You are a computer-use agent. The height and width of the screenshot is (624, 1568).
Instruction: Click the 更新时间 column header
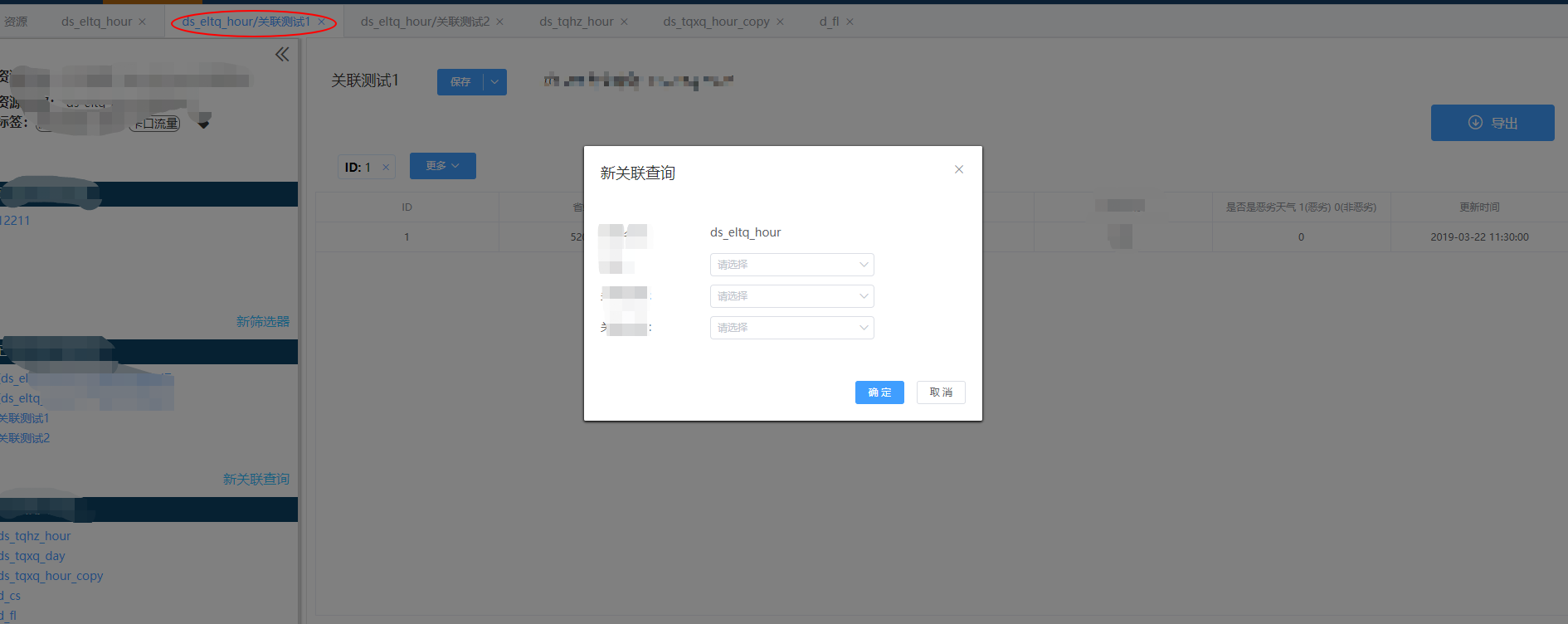[1479, 207]
